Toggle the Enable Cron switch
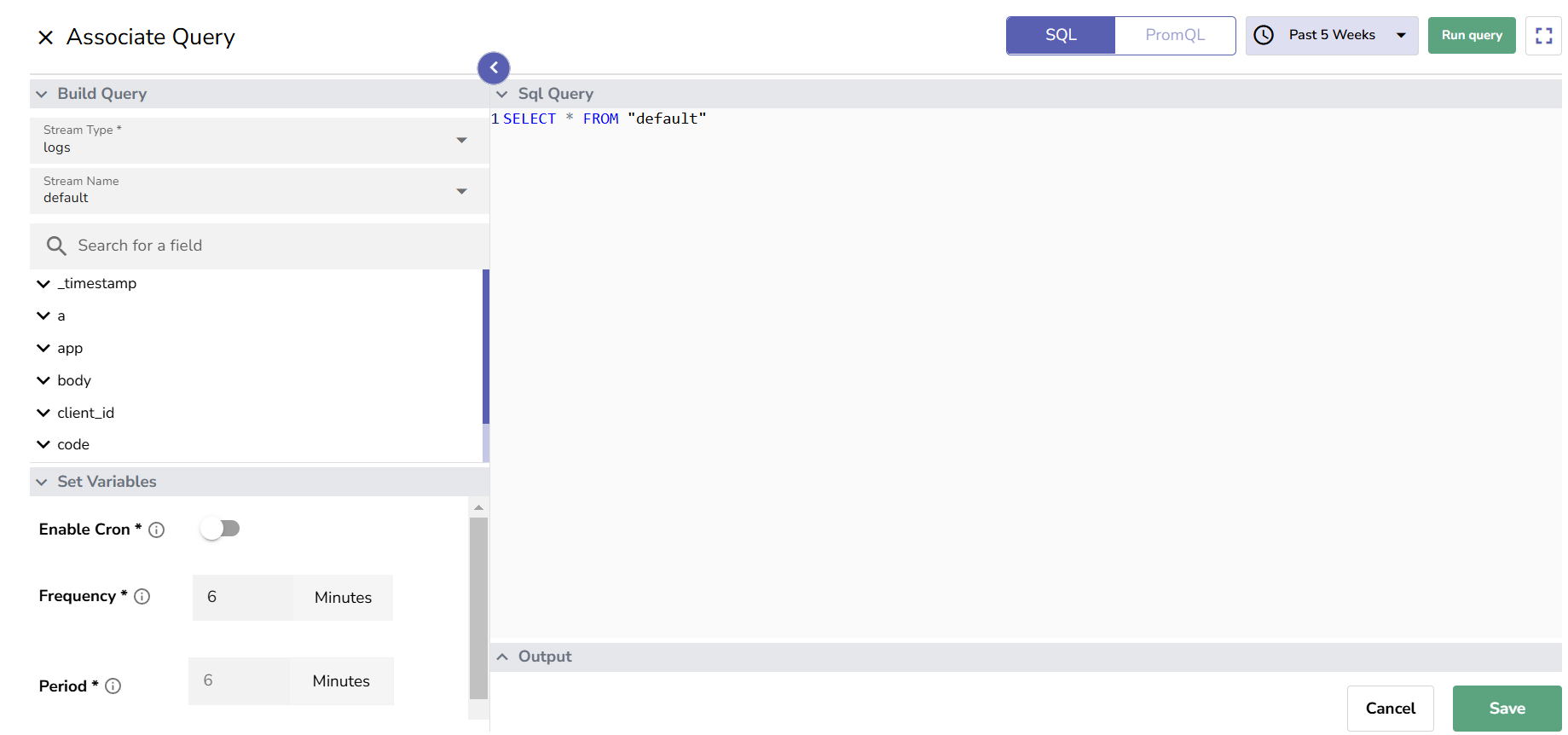1568x735 pixels. pos(221,529)
